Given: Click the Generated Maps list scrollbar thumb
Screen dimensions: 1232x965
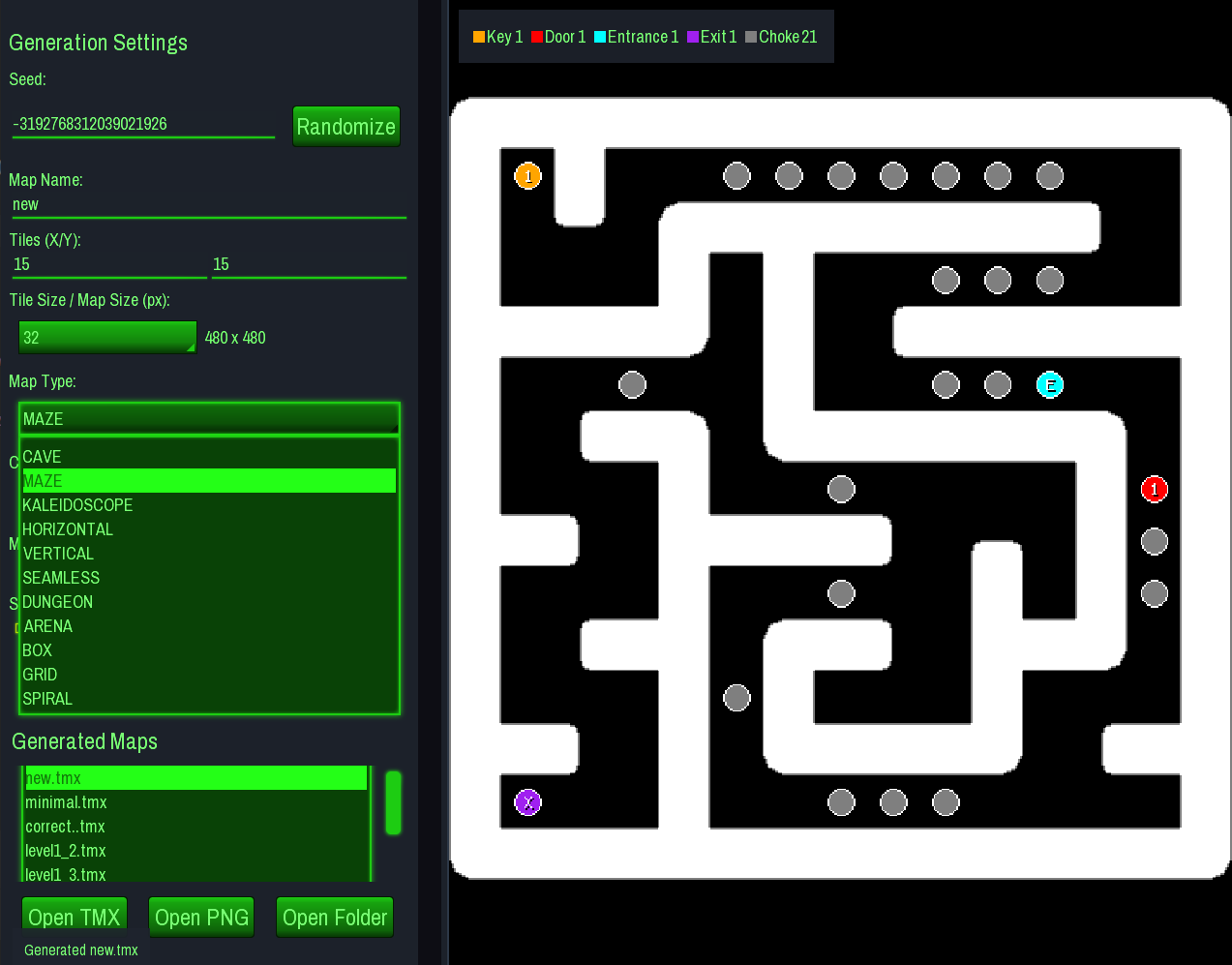Looking at the screenshot, I should [x=393, y=802].
